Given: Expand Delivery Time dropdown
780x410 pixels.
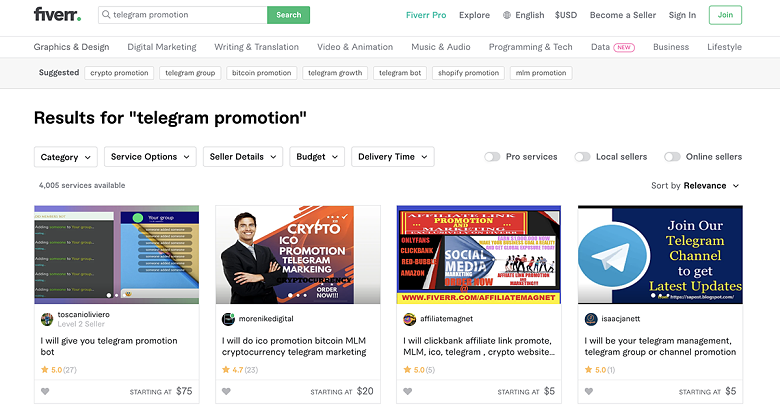Looking at the screenshot, I should point(392,157).
